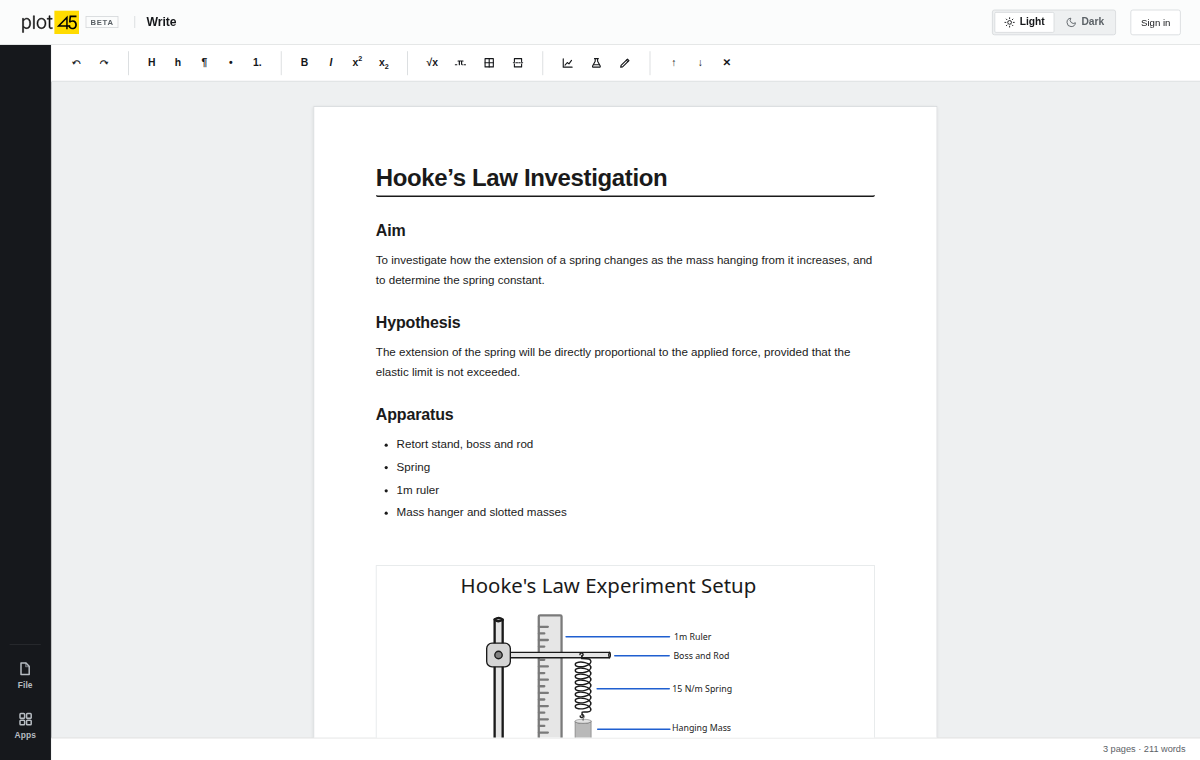This screenshot has width=1200, height=760.
Task: Insert a table
Action: click(489, 63)
